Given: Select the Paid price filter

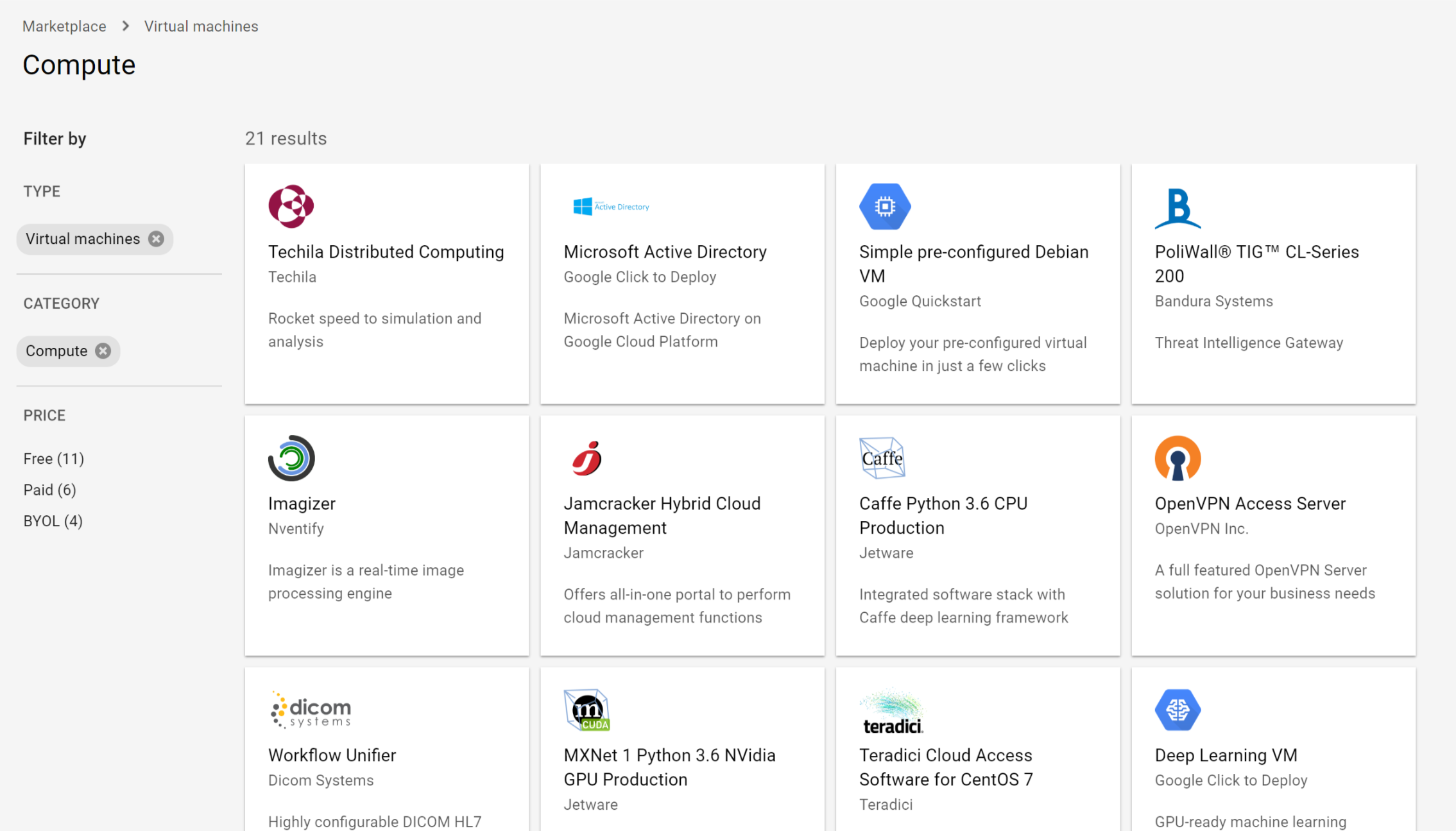Looking at the screenshot, I should click(x=49, y=489).
